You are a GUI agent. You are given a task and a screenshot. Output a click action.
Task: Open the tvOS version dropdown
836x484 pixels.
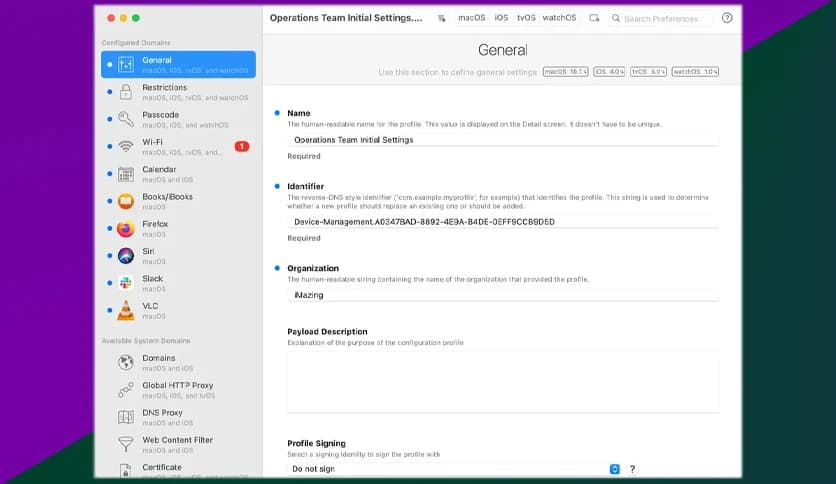click(x=648, y=71)
